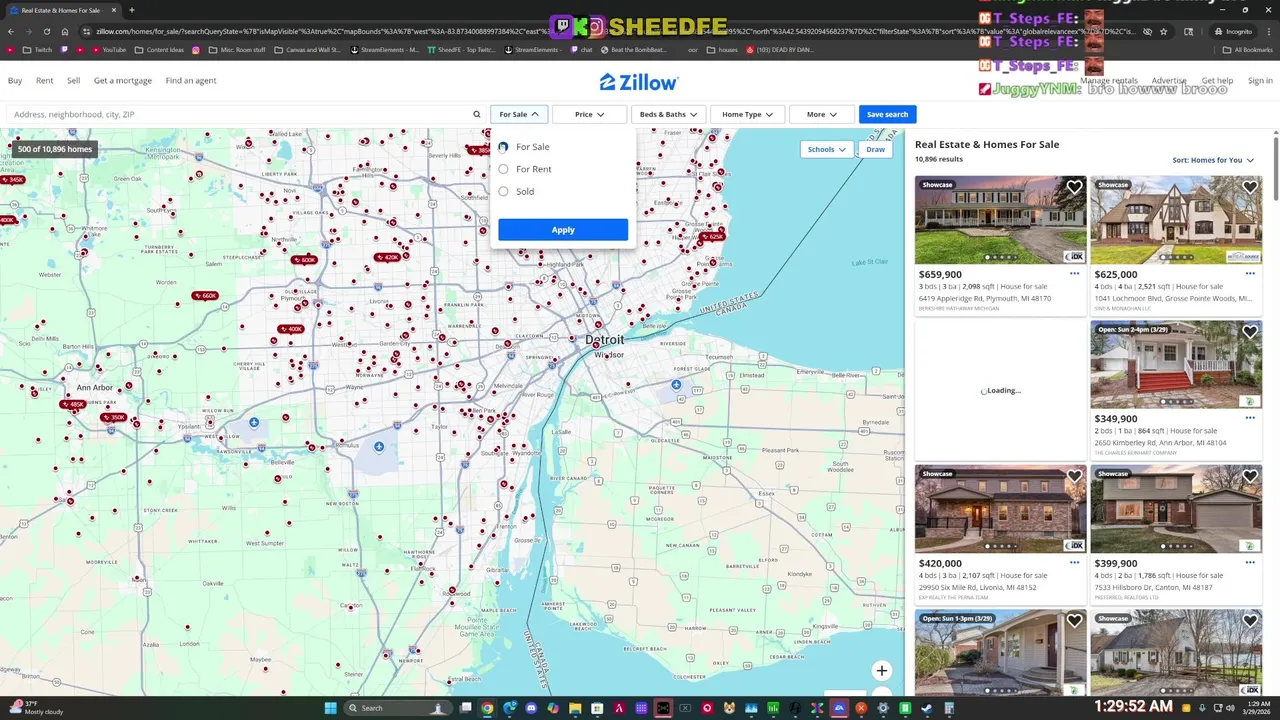Zoom in on the map with the plus button
The height and width of the screenshot is (720, 1280).
tap(881, 671)
